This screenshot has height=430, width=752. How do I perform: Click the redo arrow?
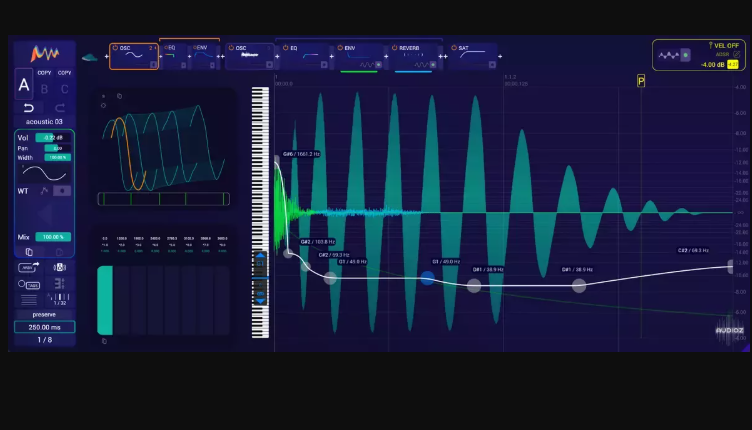pyautogui.click(x=60, y=107)
